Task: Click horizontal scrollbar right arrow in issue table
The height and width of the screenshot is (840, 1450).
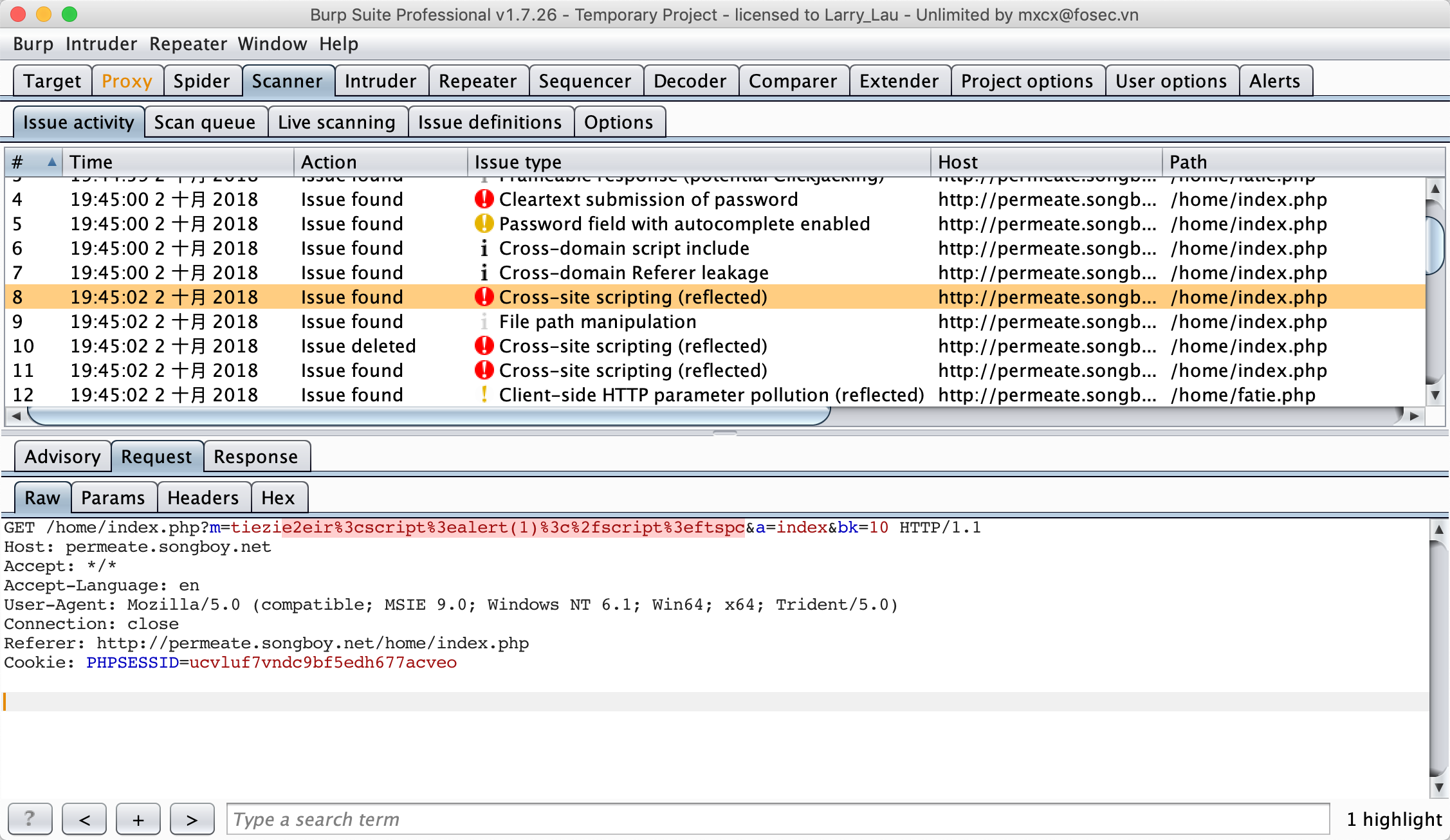Action: click(x=1414, y=416)
